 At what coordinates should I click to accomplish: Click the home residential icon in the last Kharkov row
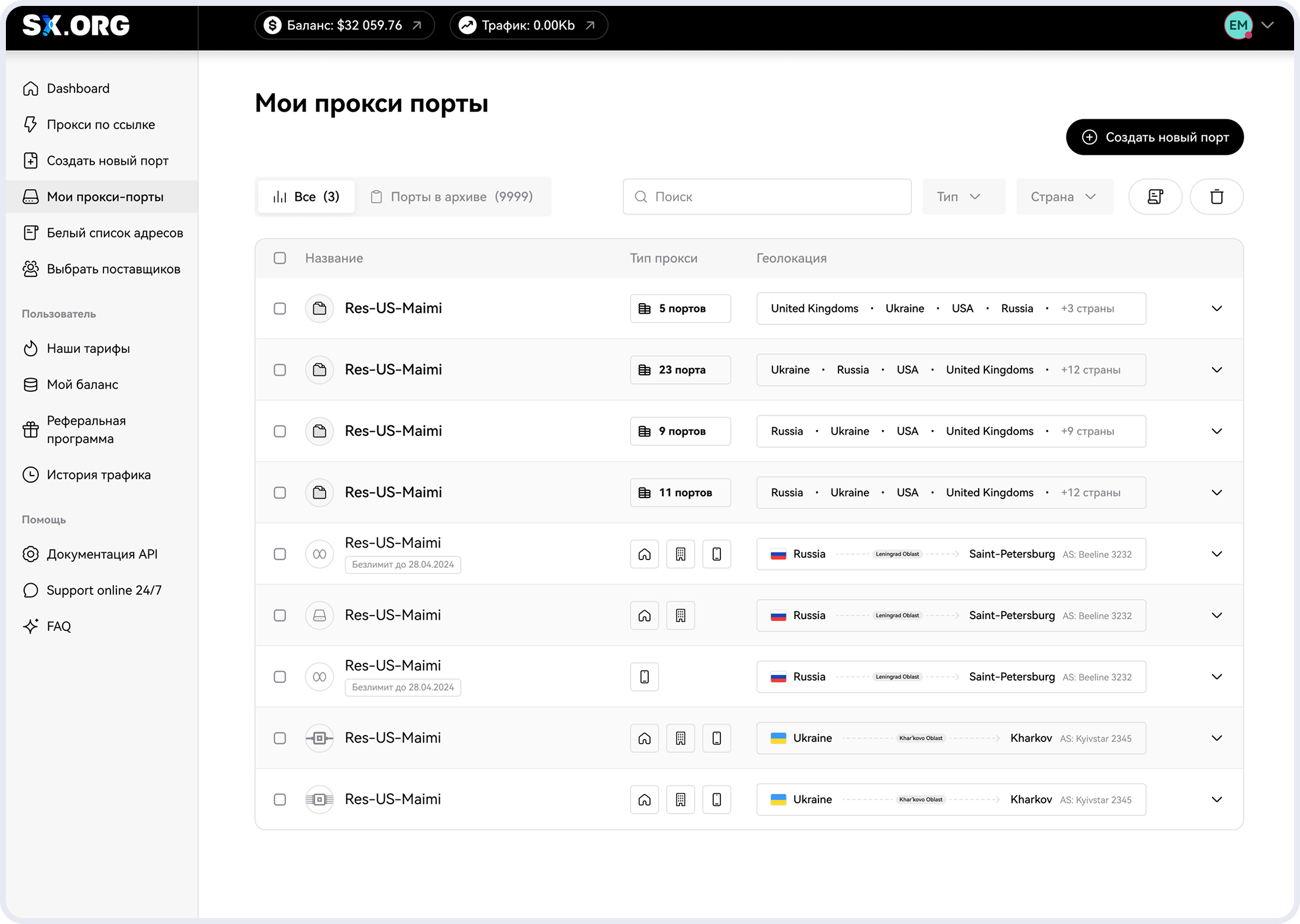[644, 800]
